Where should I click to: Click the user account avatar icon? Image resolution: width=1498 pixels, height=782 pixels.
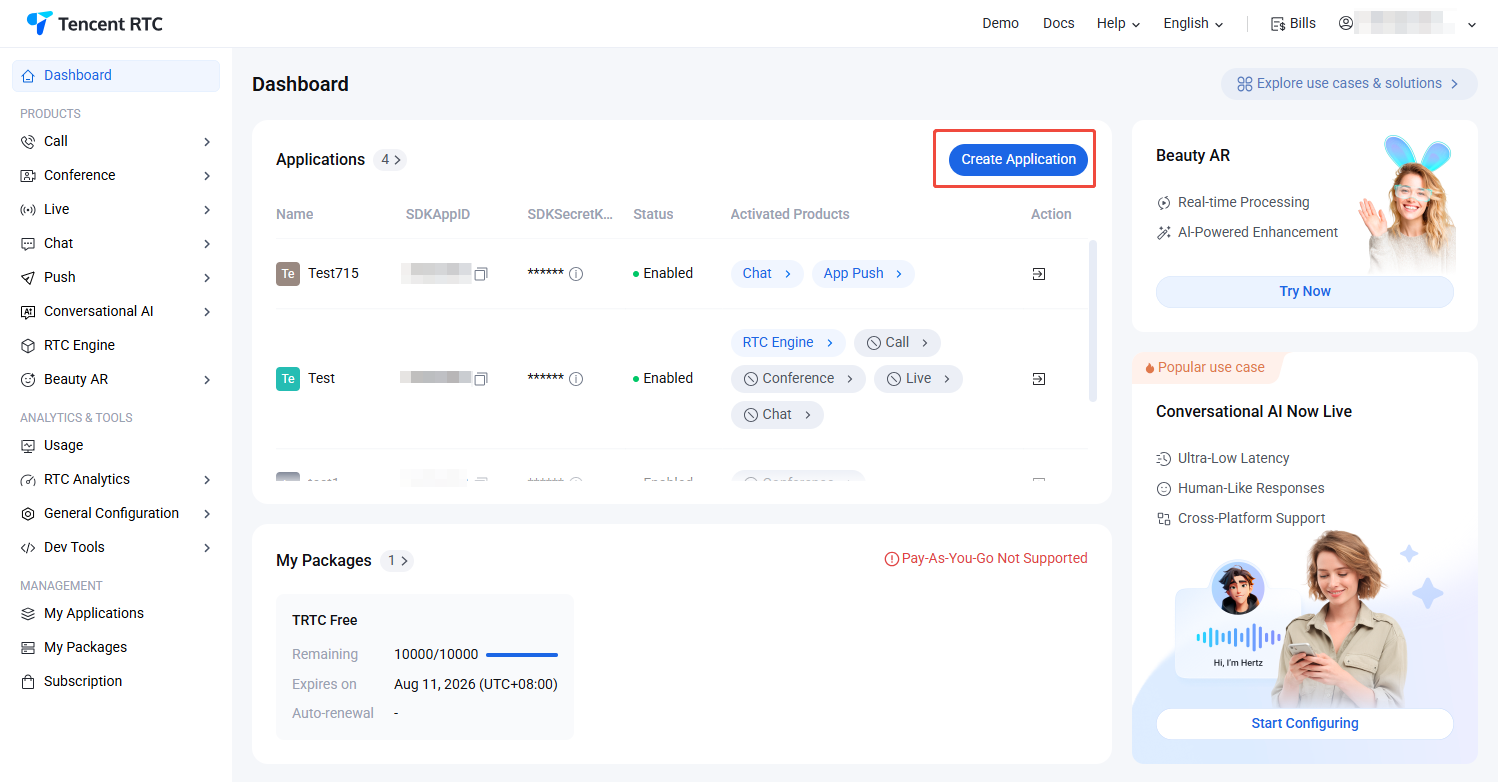[1346, 23]
